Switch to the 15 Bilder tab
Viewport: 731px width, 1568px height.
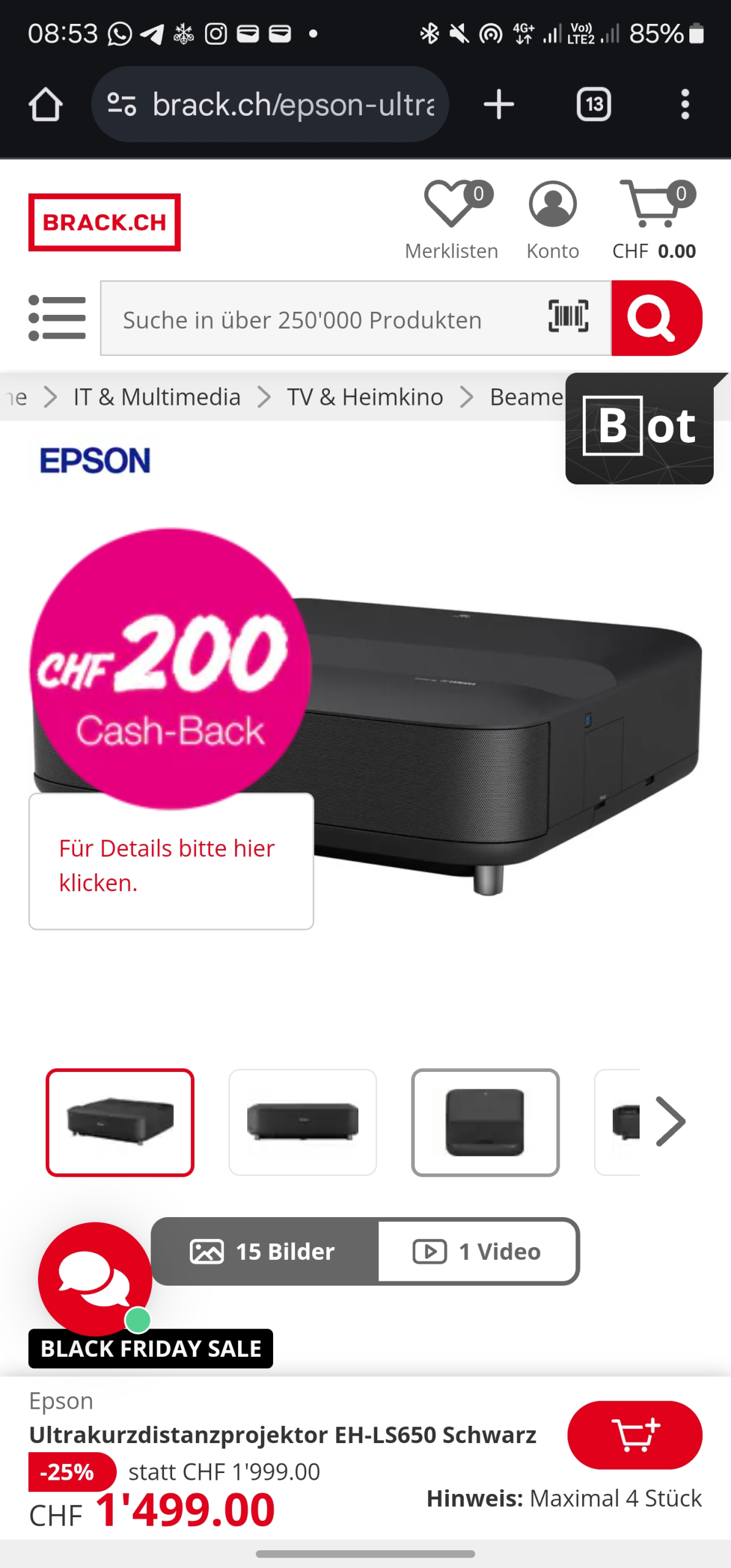tap(264, 1251)
